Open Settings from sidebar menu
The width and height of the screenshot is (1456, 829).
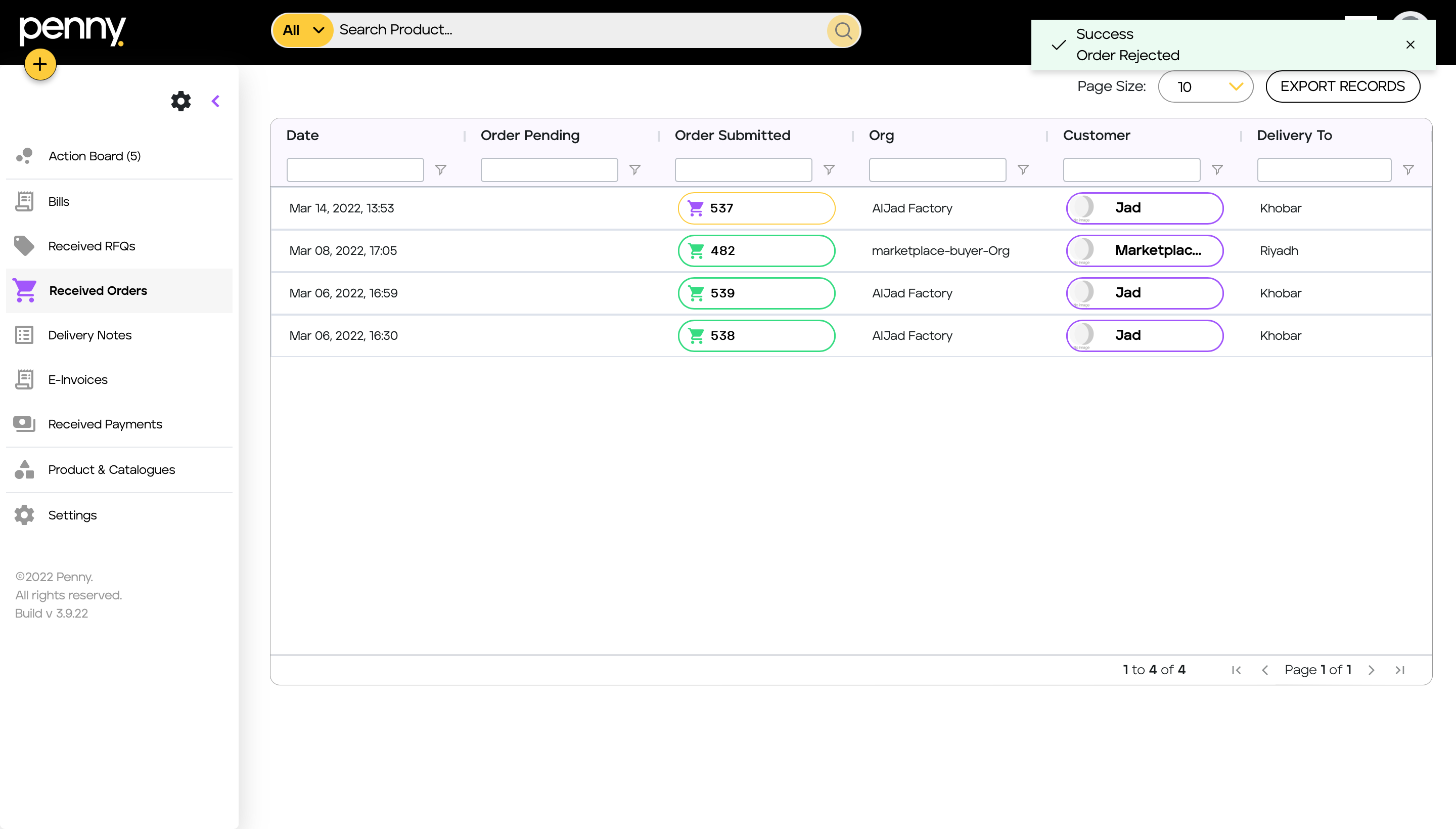click(x=119, y=515)
